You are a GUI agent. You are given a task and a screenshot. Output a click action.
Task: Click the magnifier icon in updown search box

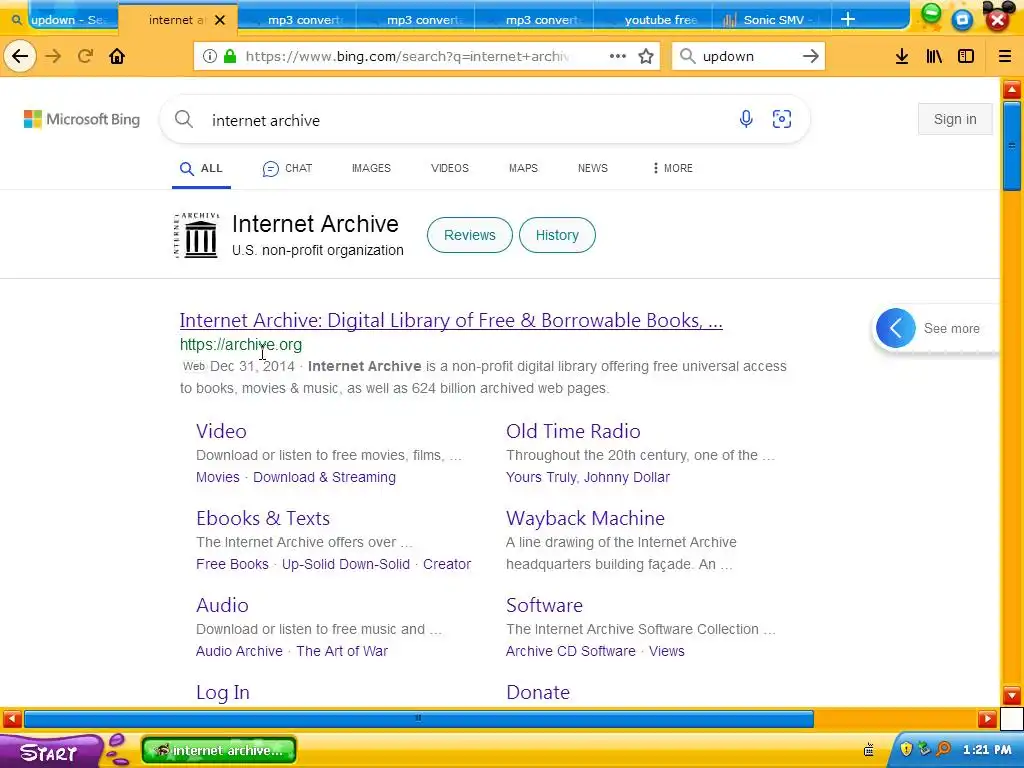[687, 56]
